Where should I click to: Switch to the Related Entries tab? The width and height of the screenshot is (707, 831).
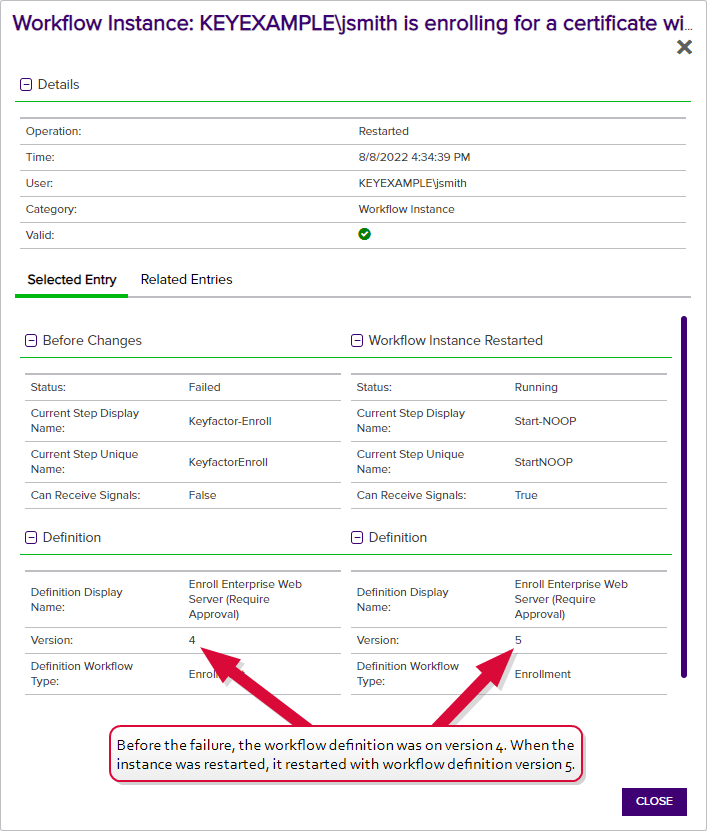(x=187, y=279)
